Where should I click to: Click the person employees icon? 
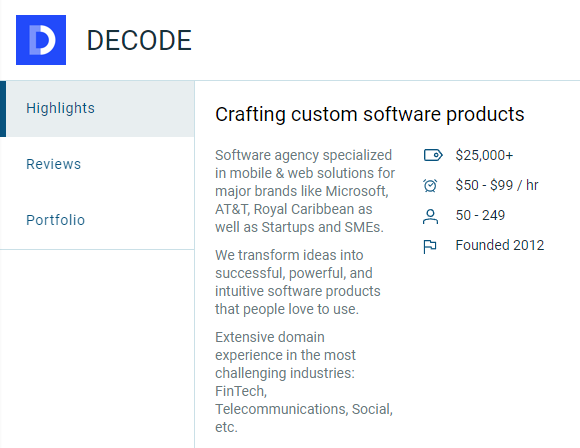pos(430,216)
